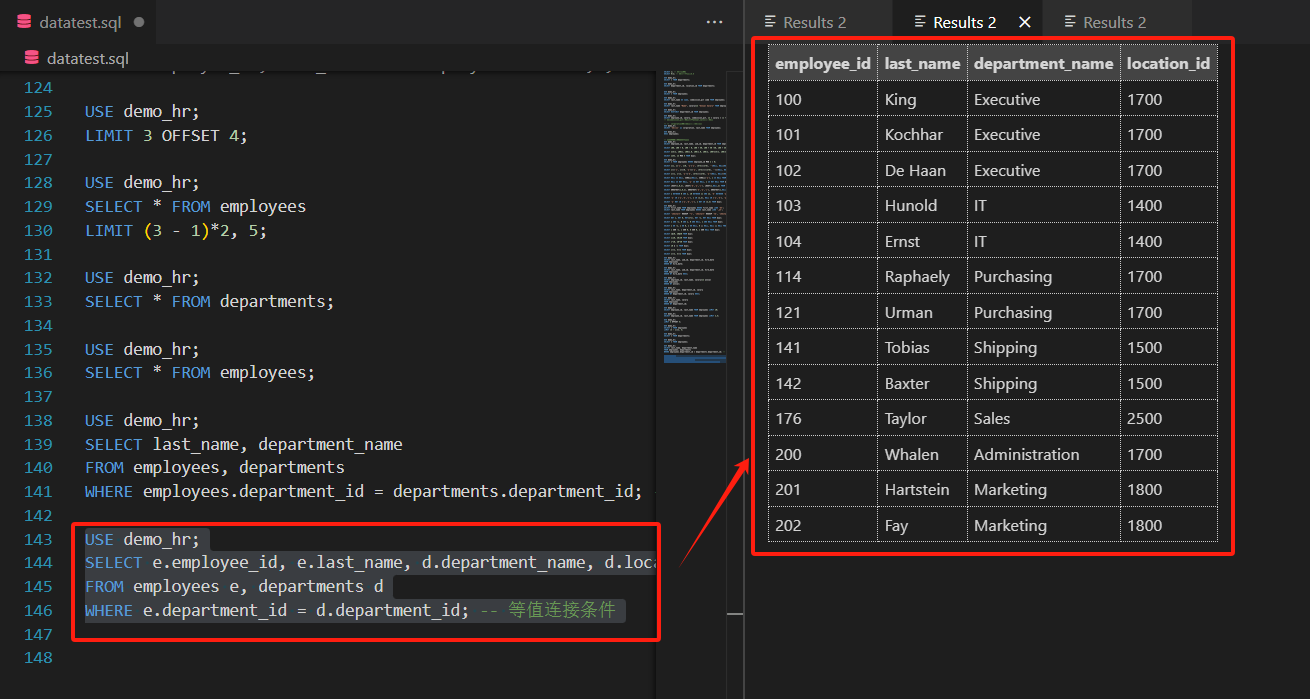
Task: Click the USE demo_hr; statement on line 143
Action: click(x=142, y=539)
